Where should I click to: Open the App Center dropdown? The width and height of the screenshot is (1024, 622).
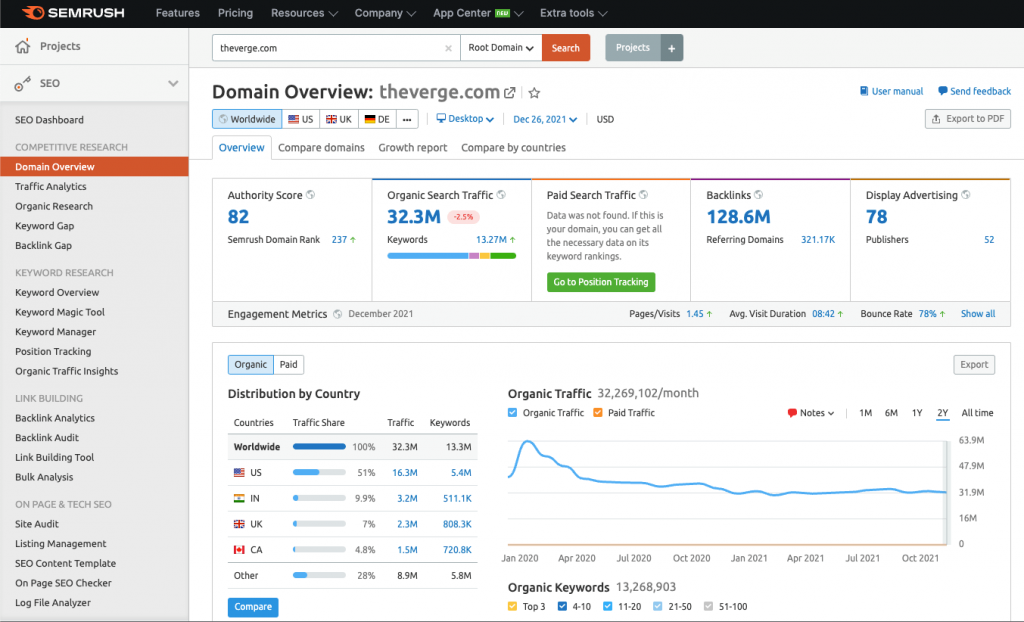click(x=478, y=13)
